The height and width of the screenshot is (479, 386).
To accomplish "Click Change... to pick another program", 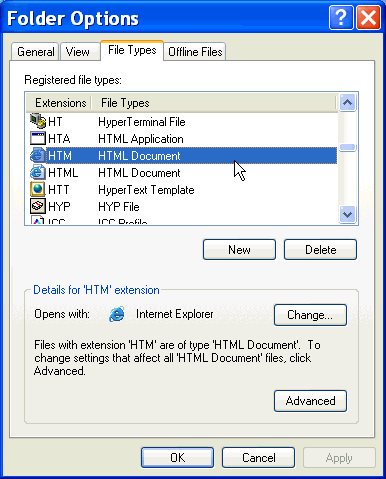I will pos(310,315).
